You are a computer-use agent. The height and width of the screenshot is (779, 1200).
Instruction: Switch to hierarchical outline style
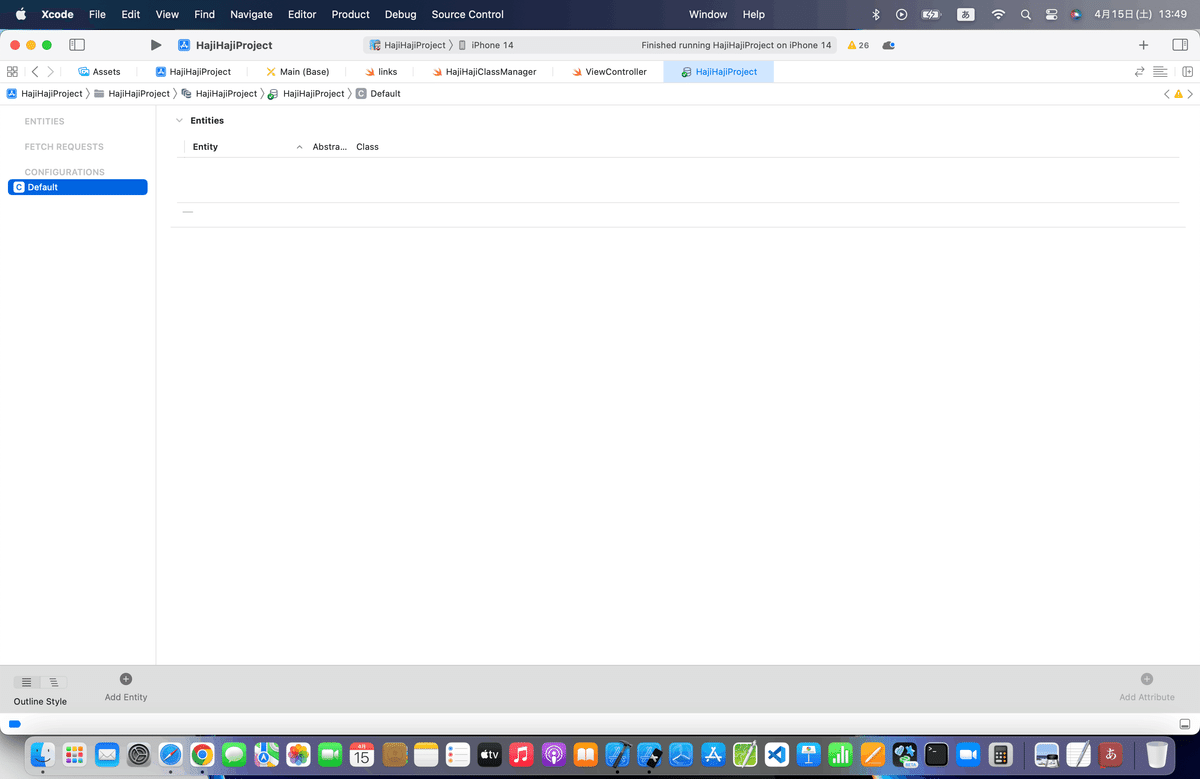(54, 682)
